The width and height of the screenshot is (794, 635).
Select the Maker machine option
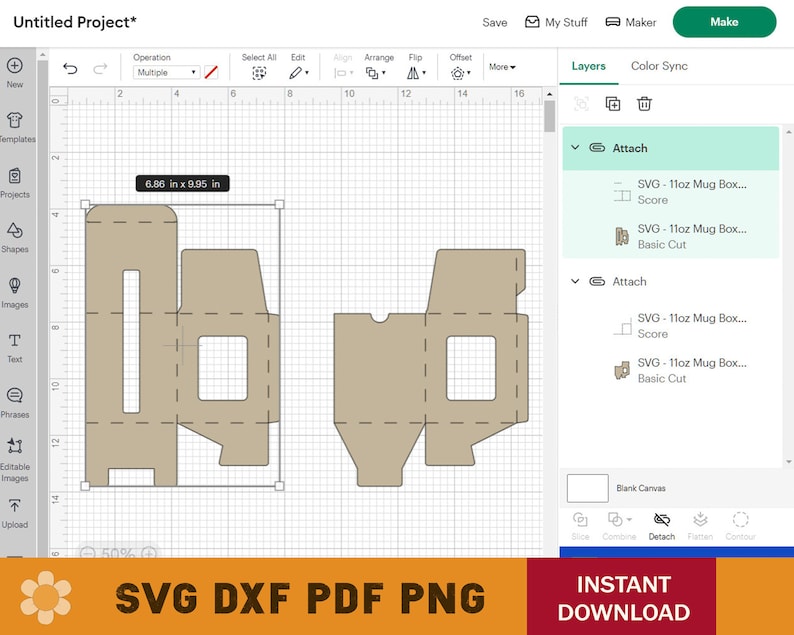[631, 22]
